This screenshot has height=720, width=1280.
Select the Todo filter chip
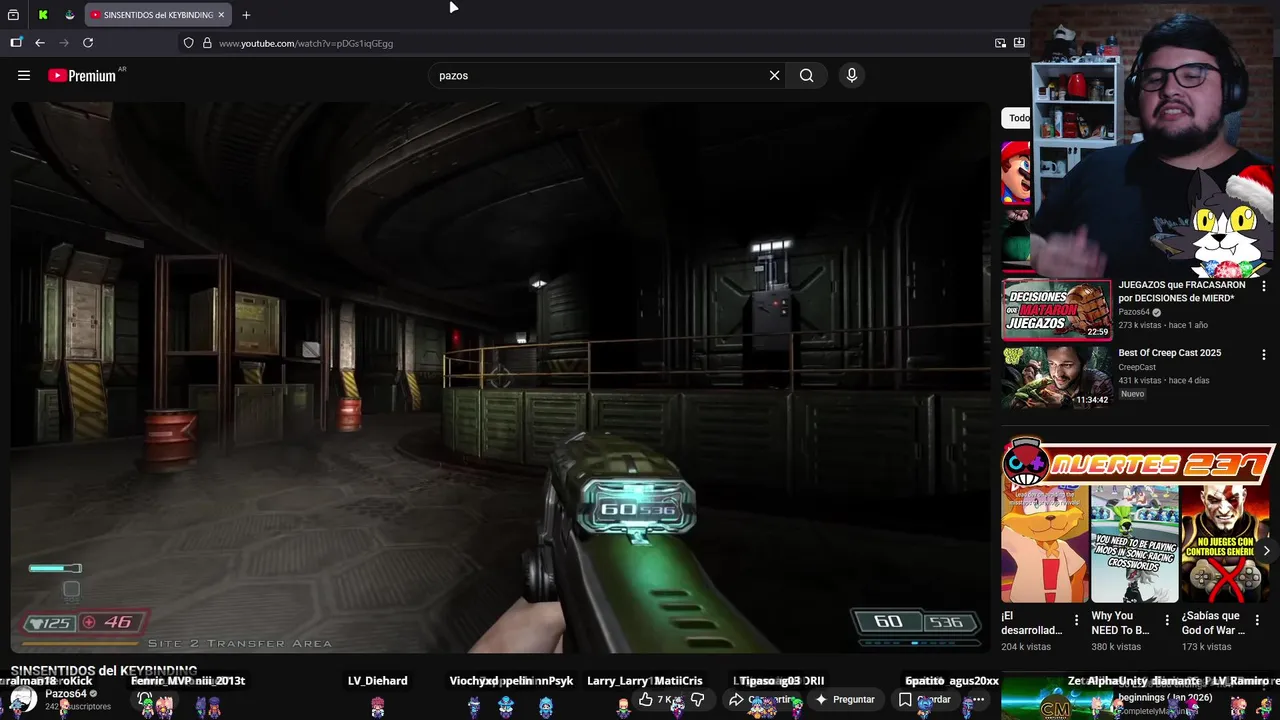1018,118
